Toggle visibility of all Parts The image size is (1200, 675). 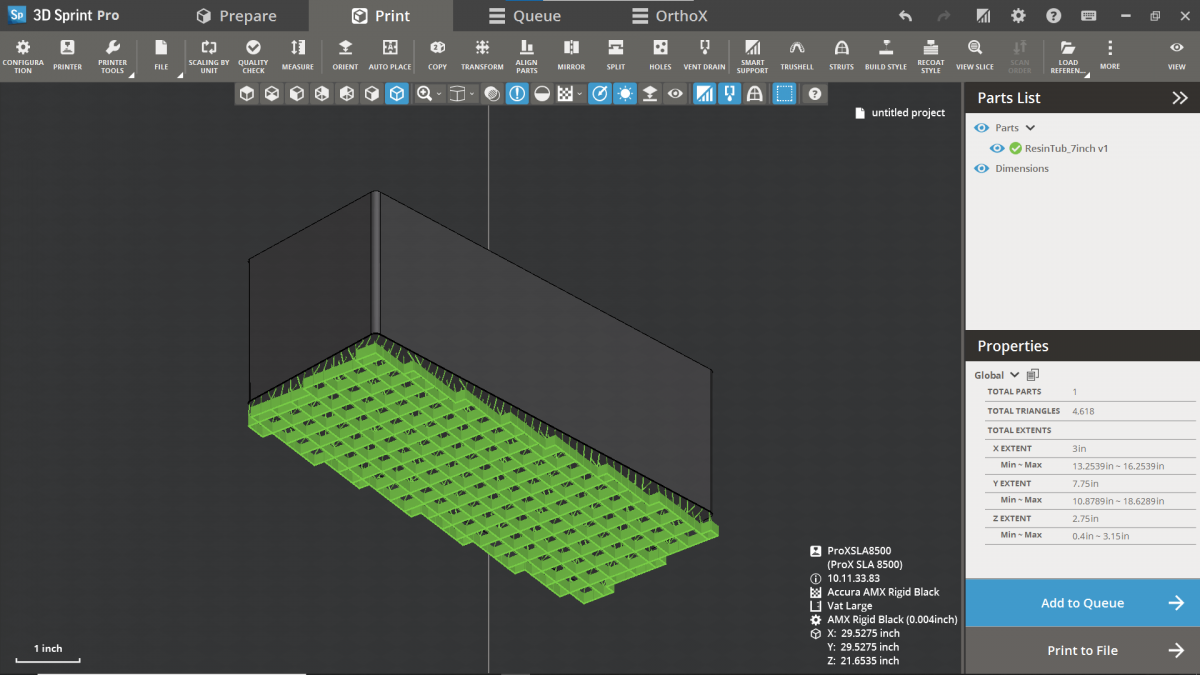coord(980,127)
